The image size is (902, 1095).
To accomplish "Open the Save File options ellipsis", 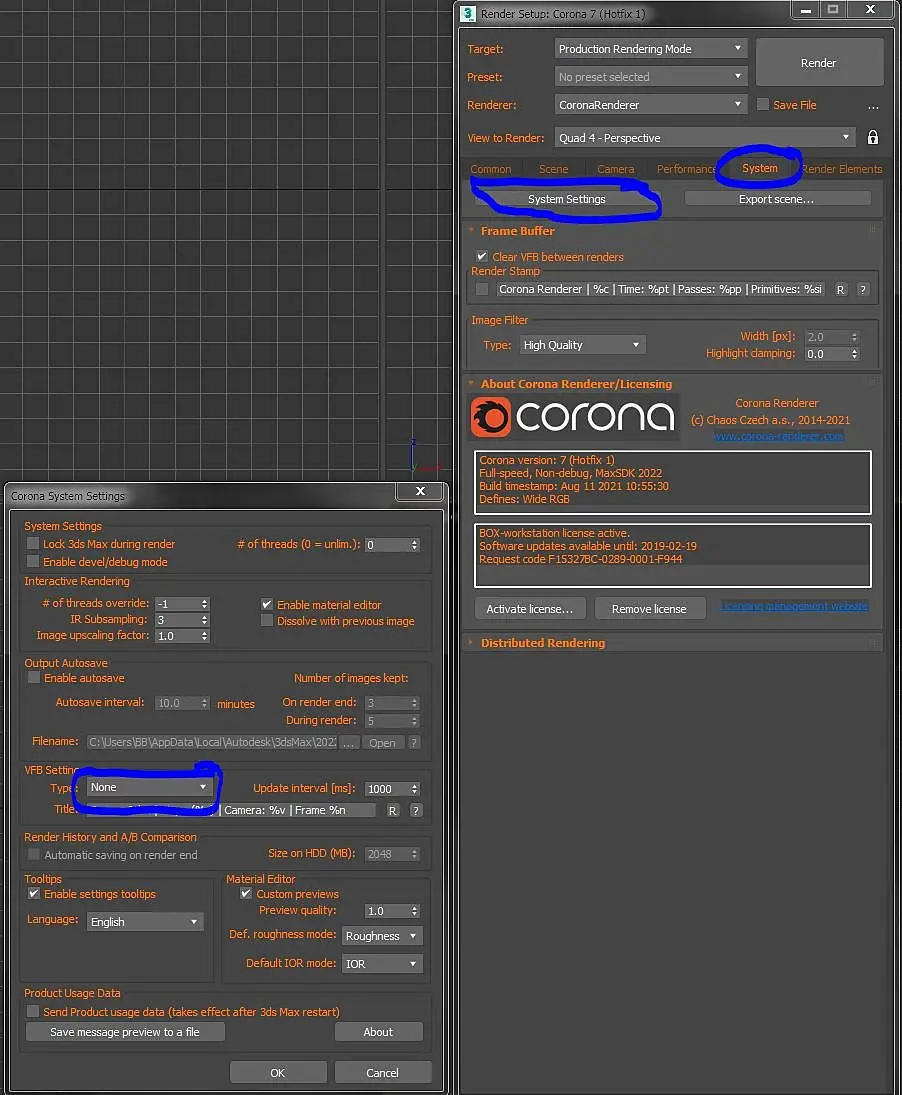I will pyautogui.click(x=873, y=106).
